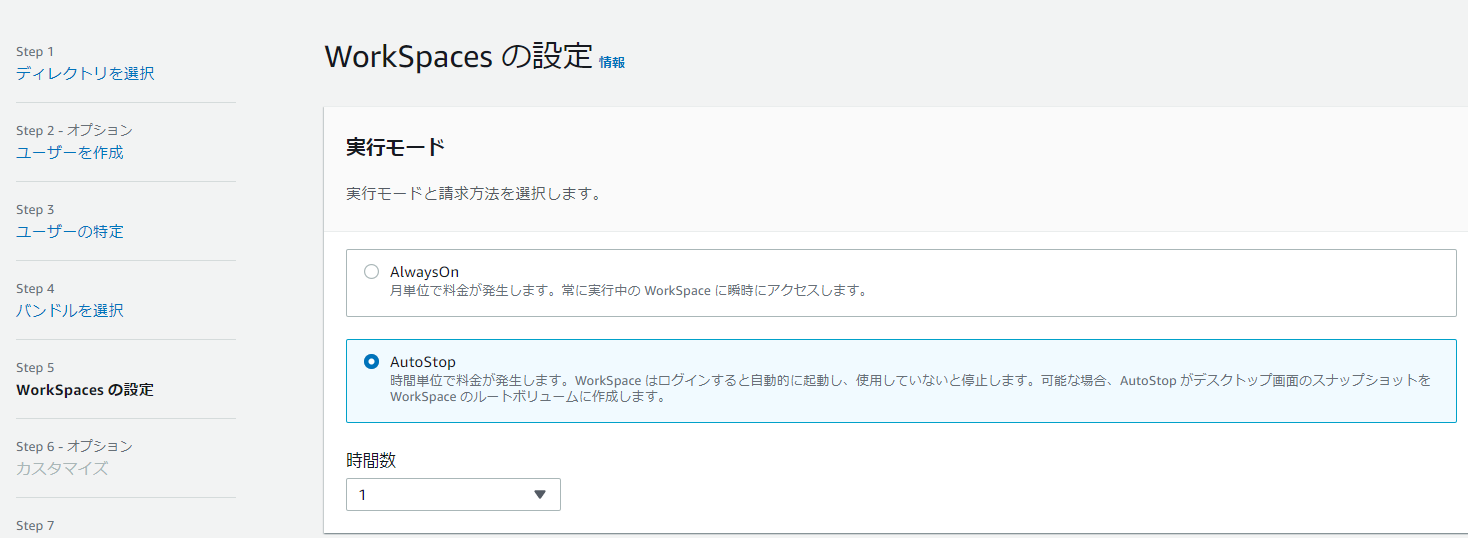Click the Step 6 - オプション label
This screenshot has height=538, width=1468.
pos(74,446)
